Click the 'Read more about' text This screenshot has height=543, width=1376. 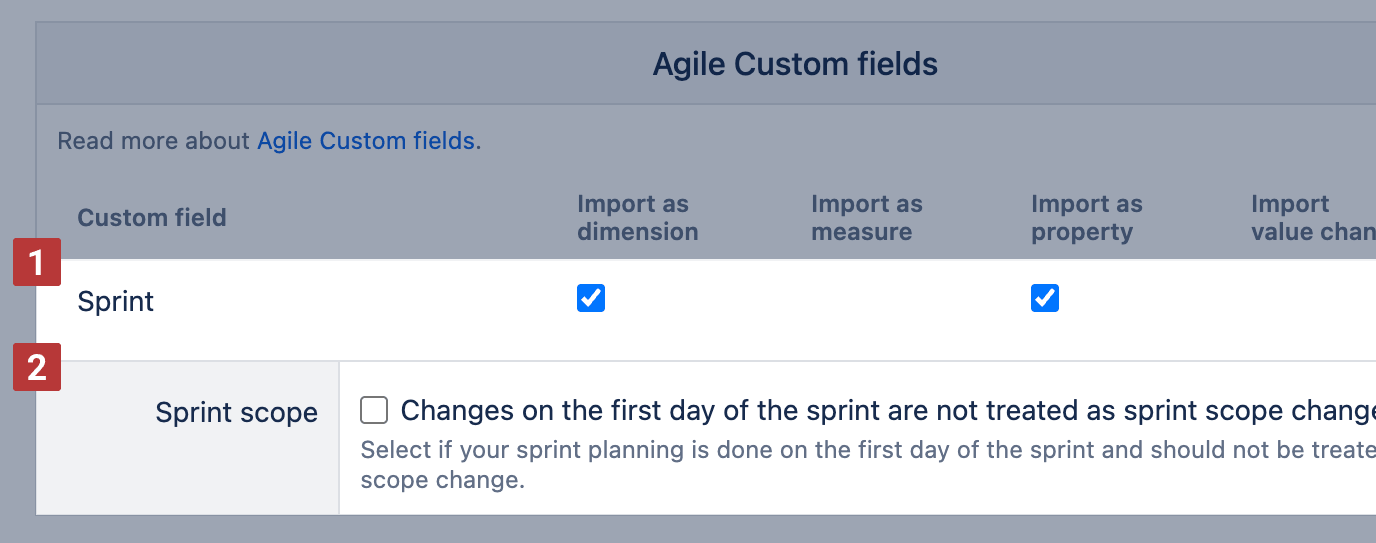click(153, 141)
